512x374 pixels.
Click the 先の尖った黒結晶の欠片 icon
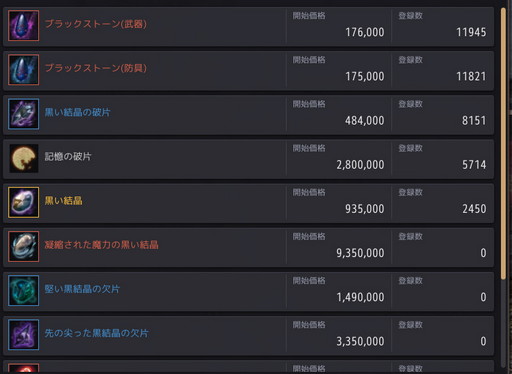coord(23,335)
